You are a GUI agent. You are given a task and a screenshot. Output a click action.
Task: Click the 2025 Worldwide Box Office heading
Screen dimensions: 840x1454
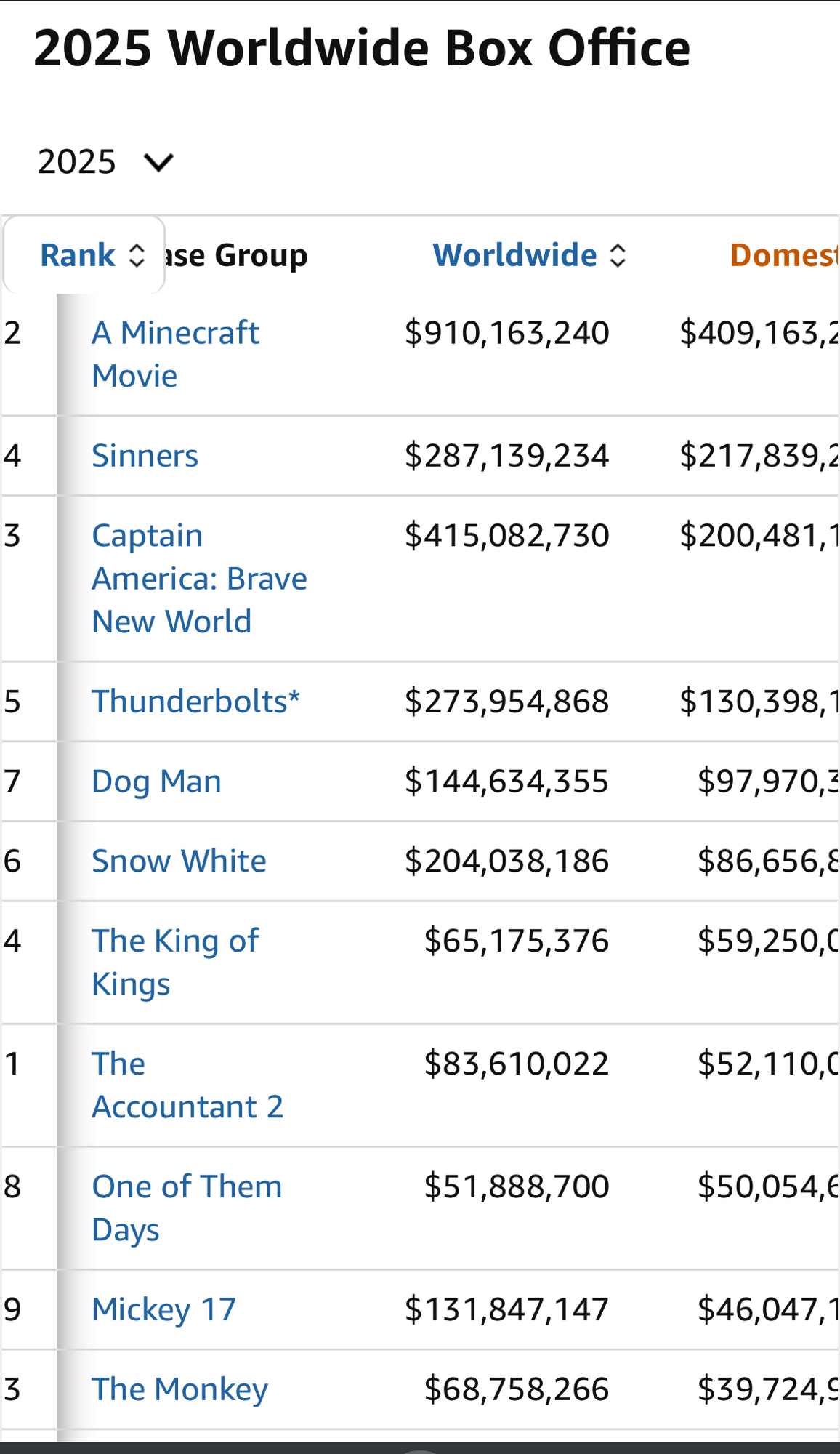pos(362,48)
